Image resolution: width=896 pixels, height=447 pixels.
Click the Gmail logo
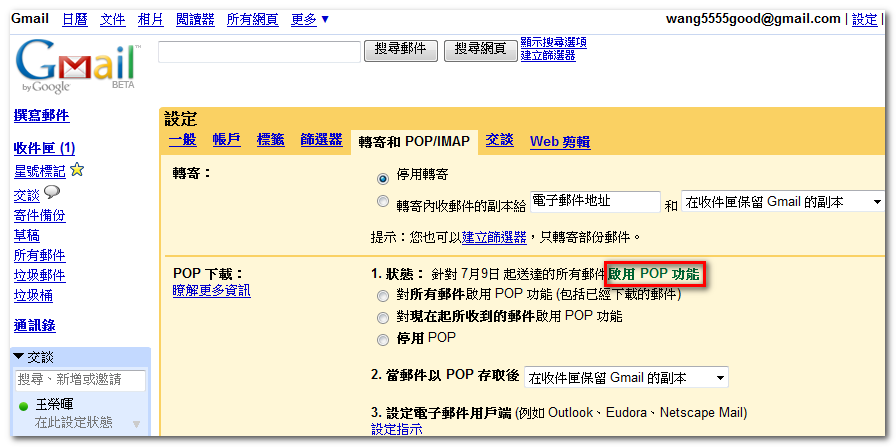tap(75, 66)
